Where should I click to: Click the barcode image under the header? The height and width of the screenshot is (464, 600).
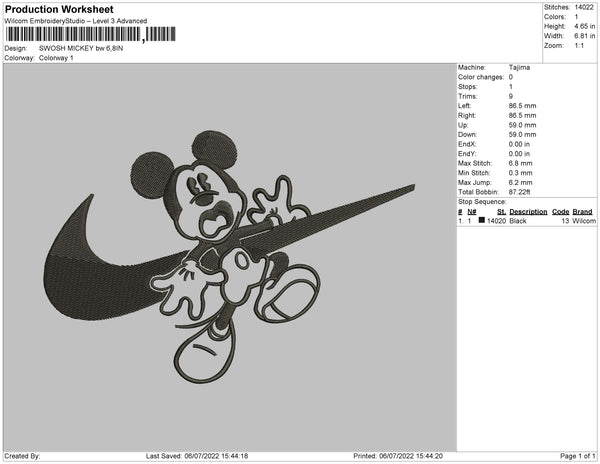[90, 34]
